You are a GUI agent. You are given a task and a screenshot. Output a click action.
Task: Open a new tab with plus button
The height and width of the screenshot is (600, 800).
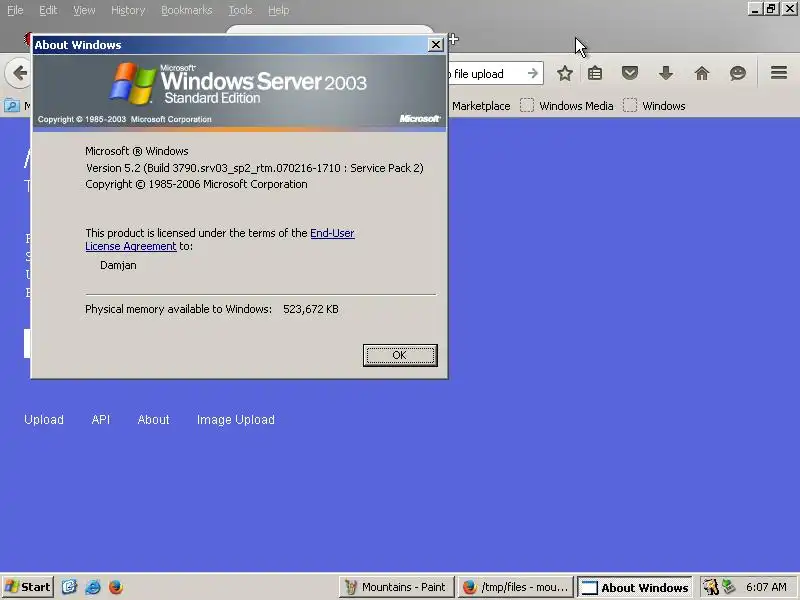click(454, 39)
